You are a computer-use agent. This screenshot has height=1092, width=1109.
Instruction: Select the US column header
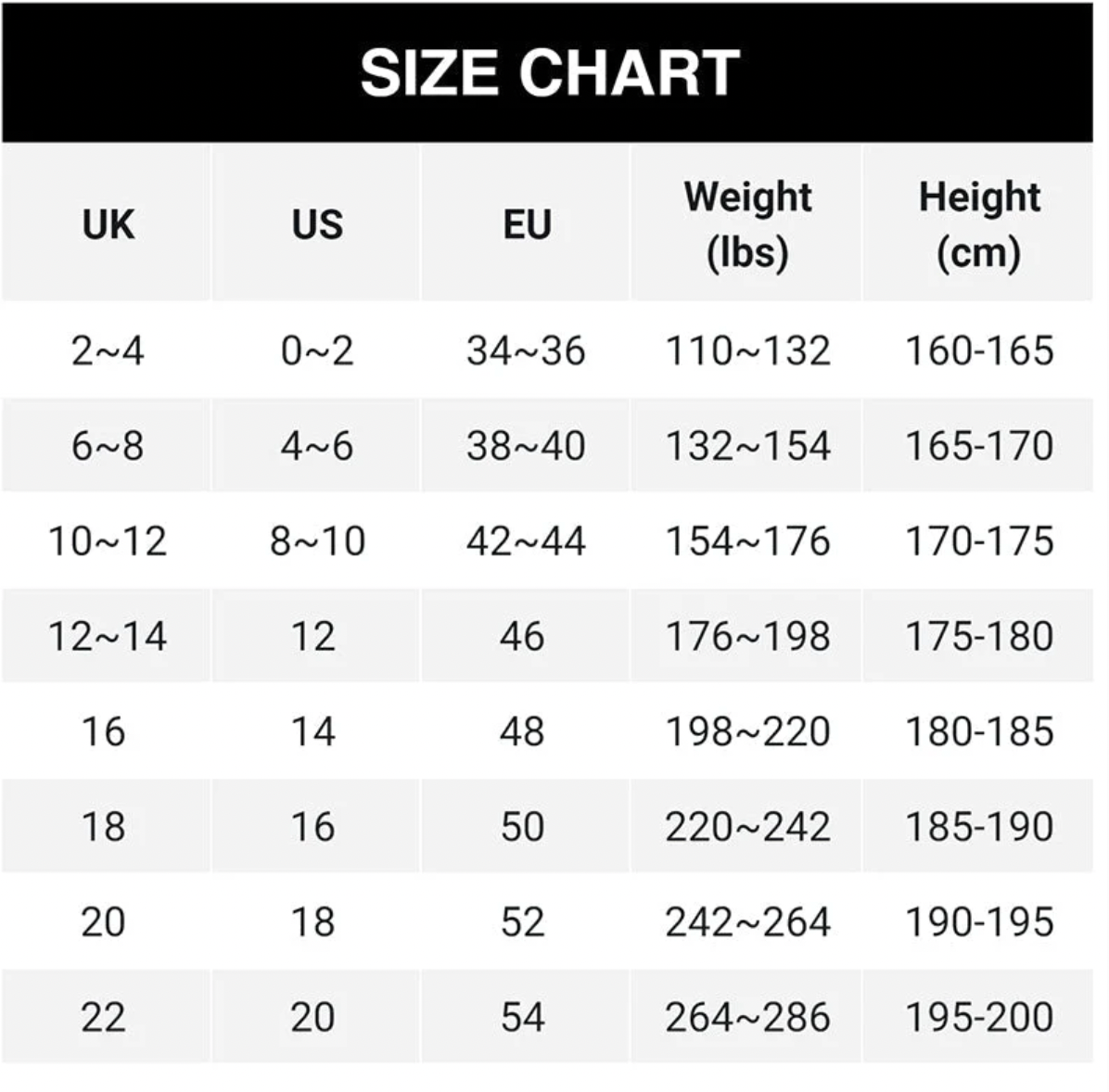tap(317, 224)
